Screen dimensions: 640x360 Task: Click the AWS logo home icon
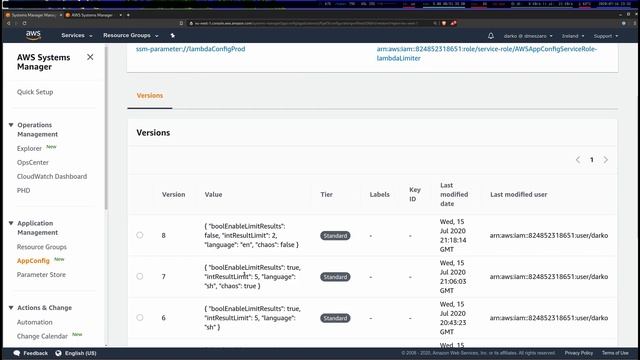33,36
